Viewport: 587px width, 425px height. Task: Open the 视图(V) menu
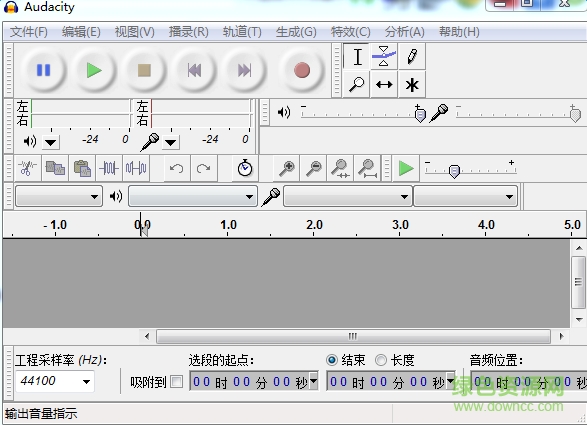coord(134,32)
